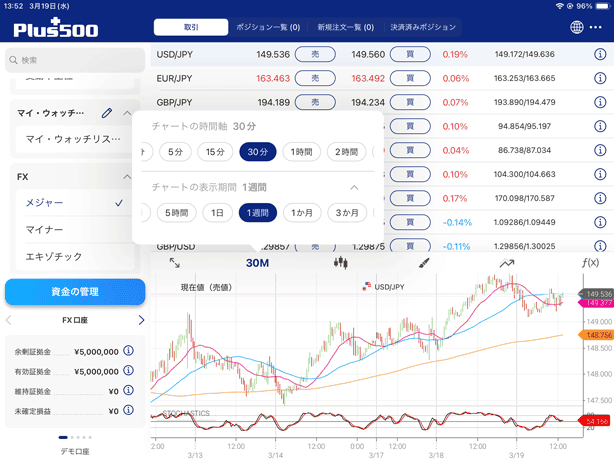Edit watchlist with pencil icon
Viewport: 614px width, 461px height.
107,113
